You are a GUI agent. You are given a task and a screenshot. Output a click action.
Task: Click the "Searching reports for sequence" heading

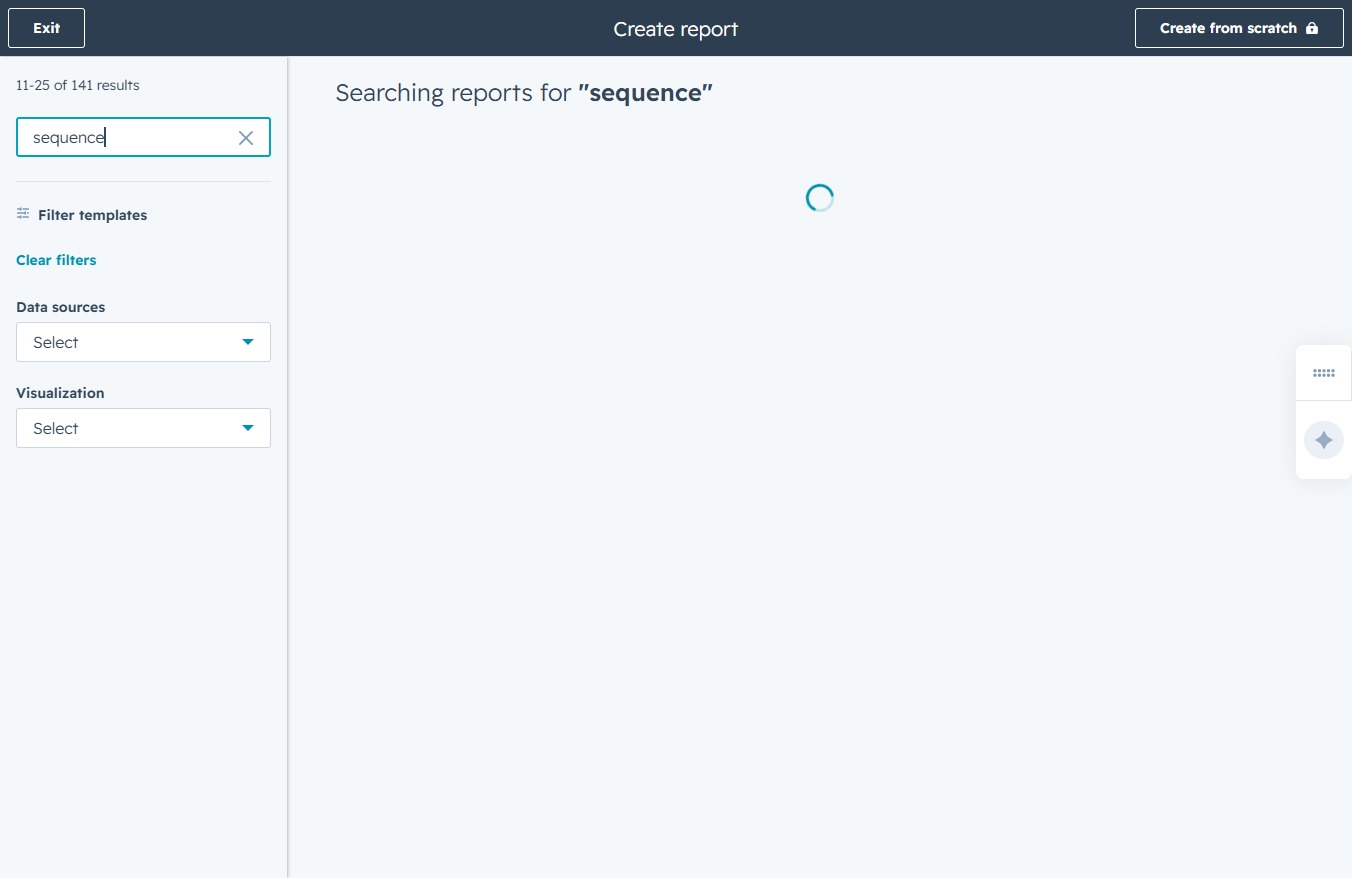point(524,93)
